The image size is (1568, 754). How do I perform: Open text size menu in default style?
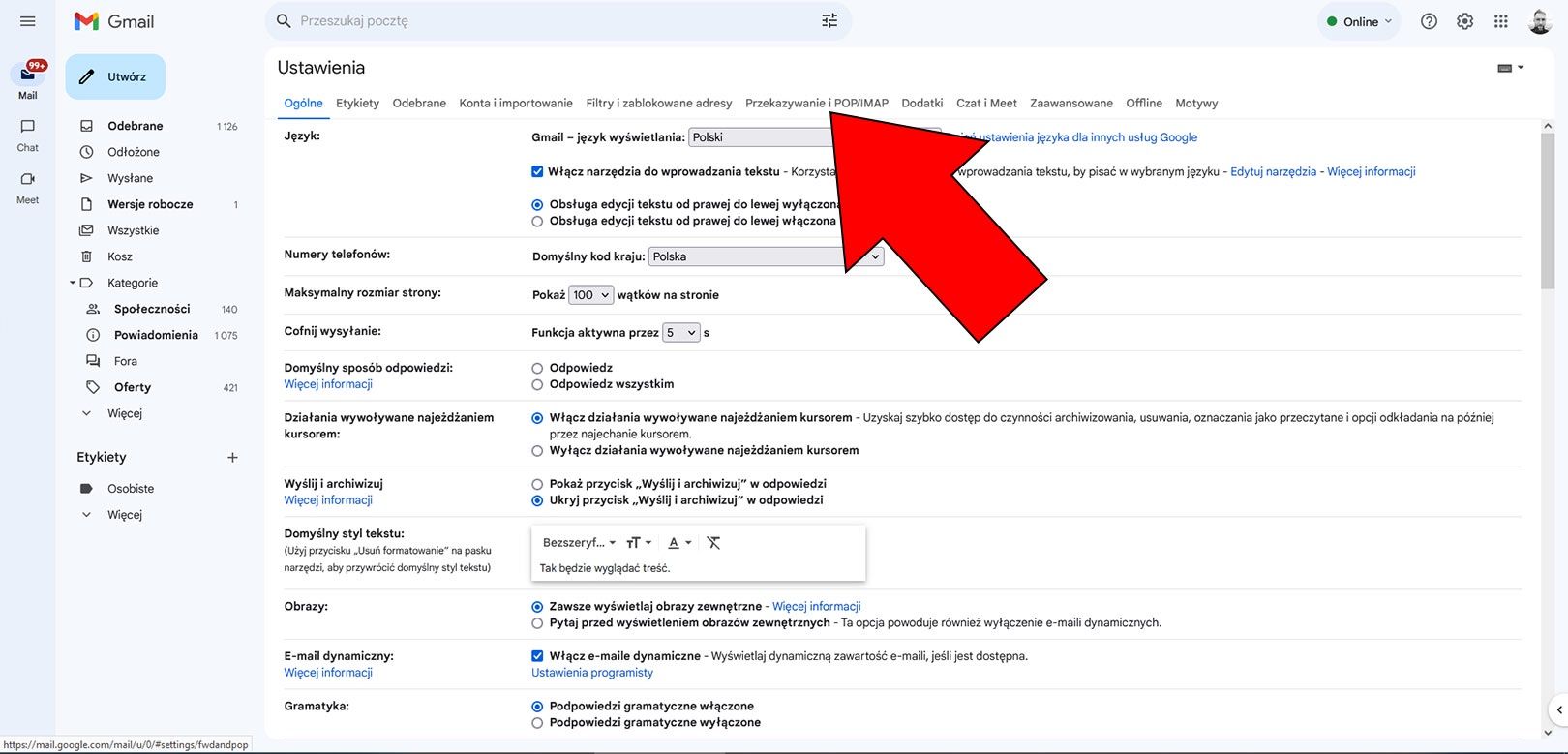[639, 543]
